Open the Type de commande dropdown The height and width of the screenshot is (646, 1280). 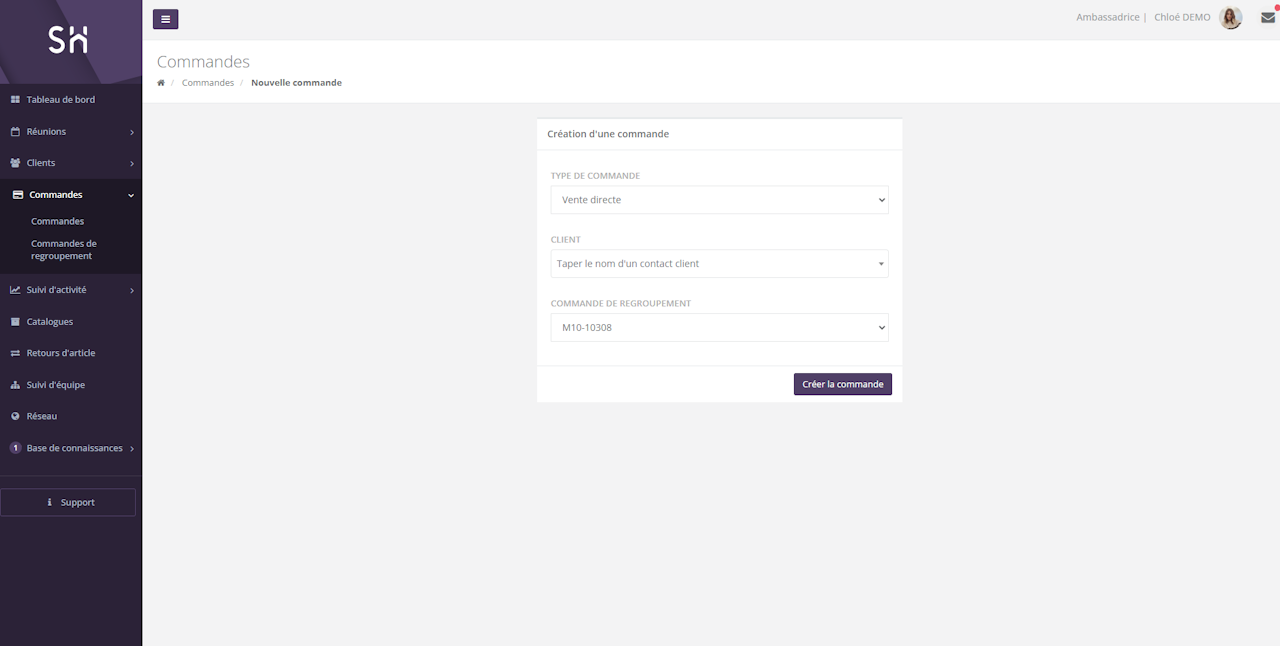(x=719, y=200)
